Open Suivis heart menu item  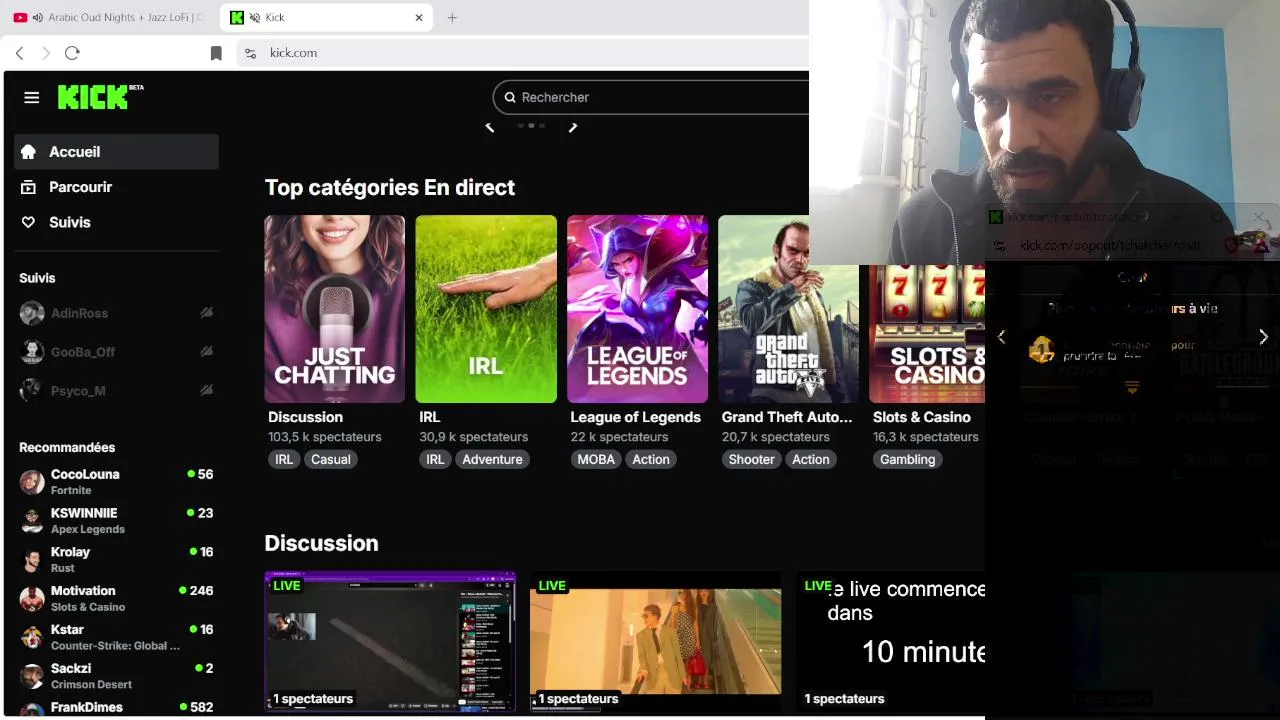(x=116, y=222)
